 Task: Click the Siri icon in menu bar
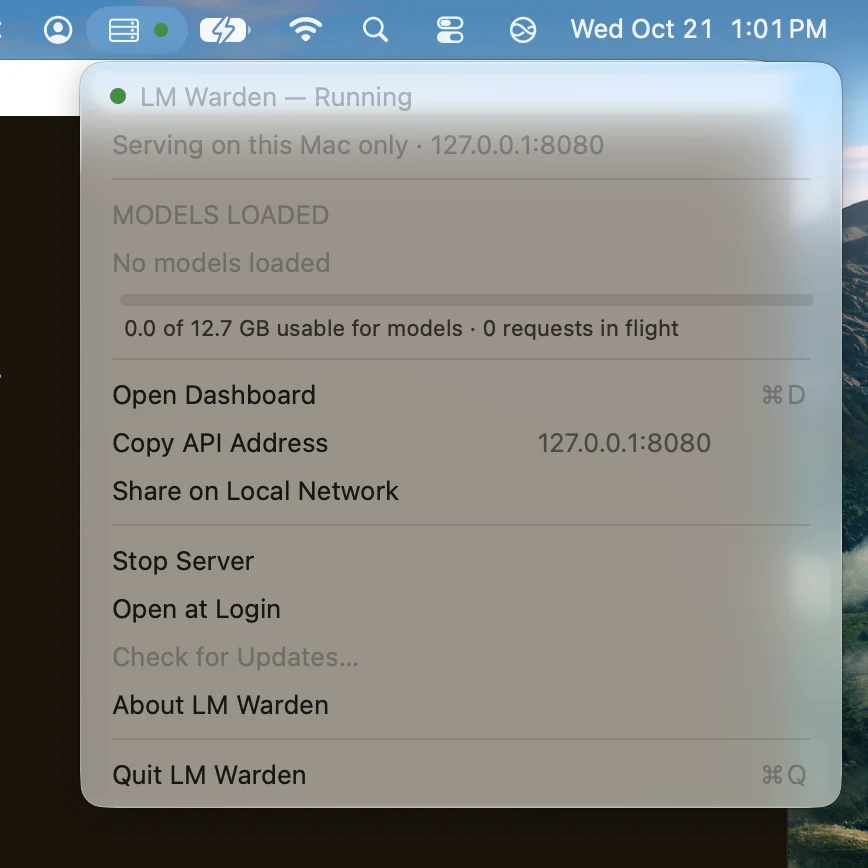523,30
